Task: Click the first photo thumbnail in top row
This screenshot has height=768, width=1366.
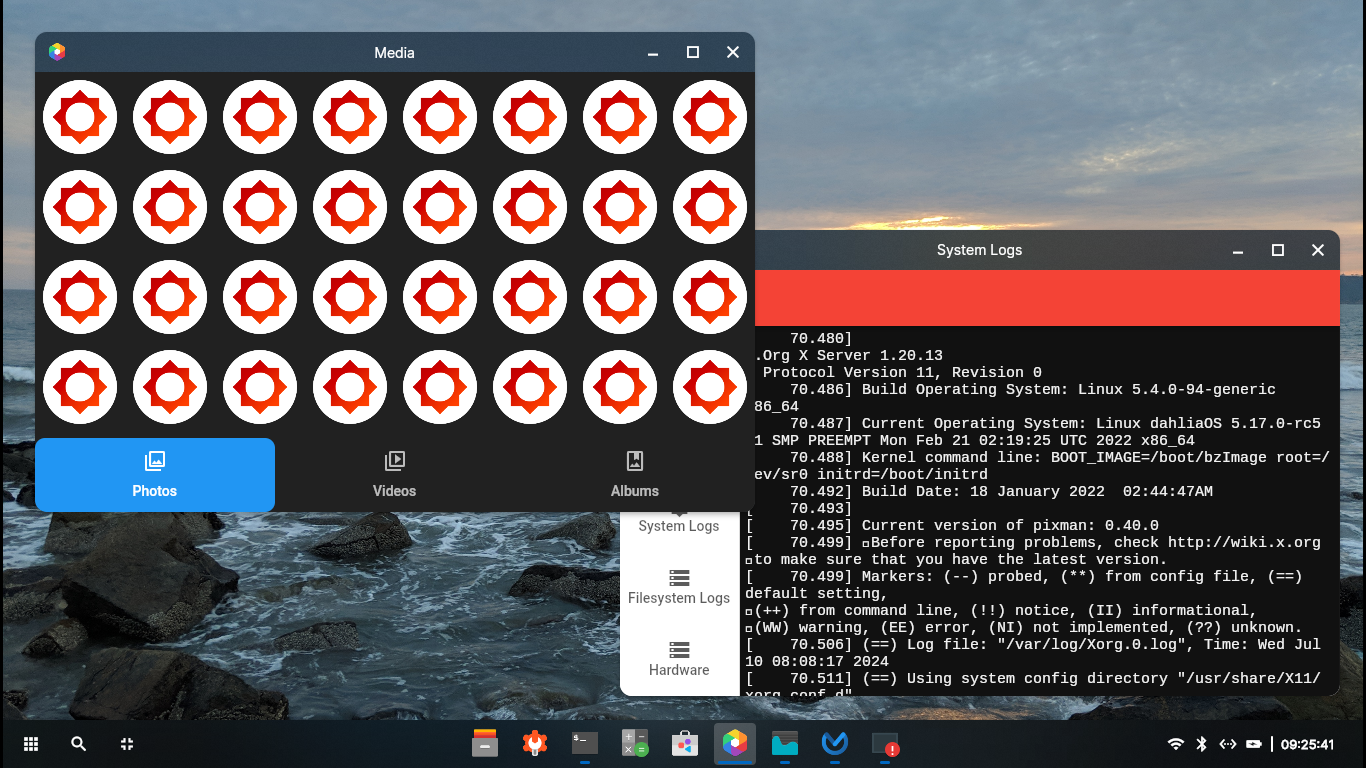Action: 80,117
